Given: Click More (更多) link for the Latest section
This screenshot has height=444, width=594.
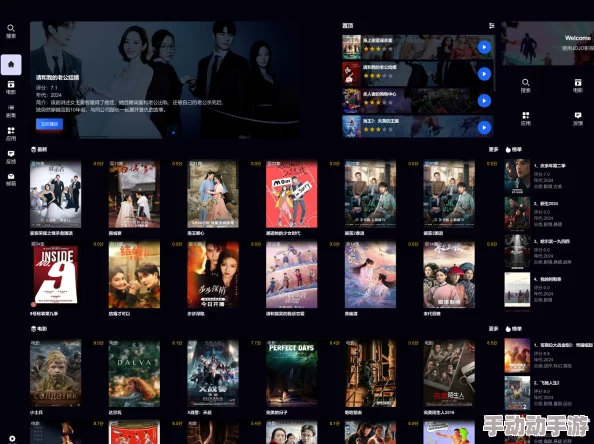Looking at the screenshot, I should coord(493,150).
